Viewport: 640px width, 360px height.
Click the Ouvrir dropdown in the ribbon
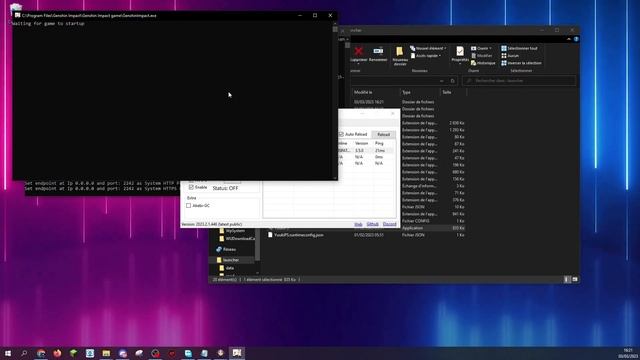tap(481, 48)
